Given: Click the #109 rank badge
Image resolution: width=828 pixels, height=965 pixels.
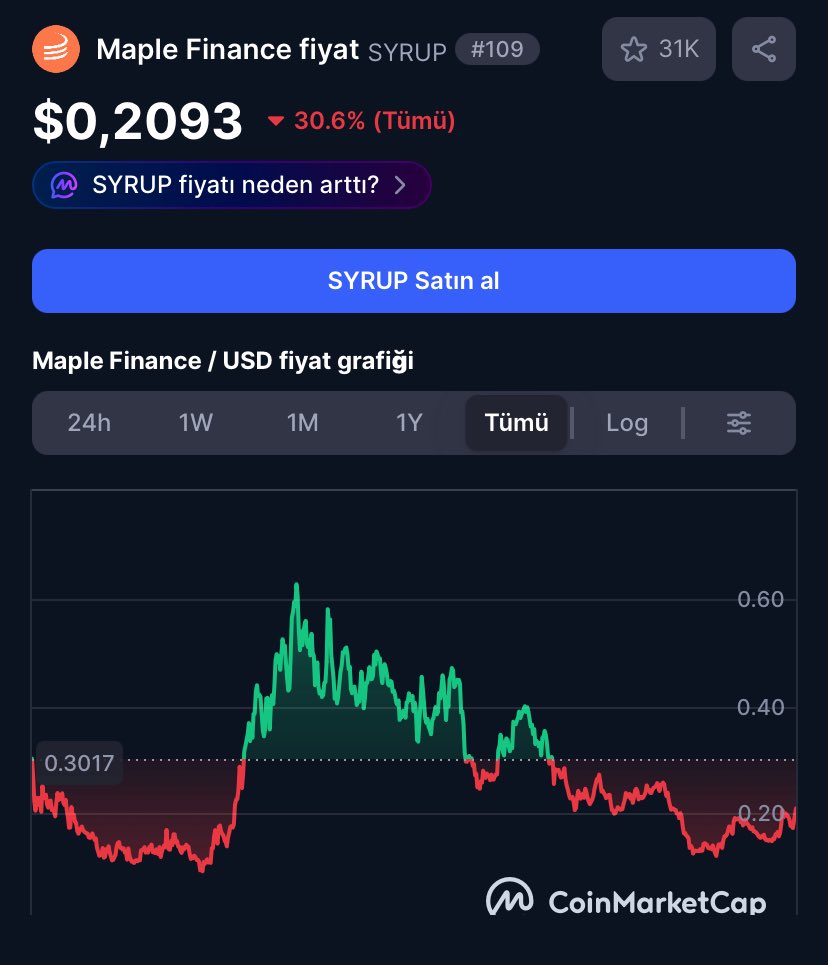Looking at the screenshot, I should click(497, 49).
